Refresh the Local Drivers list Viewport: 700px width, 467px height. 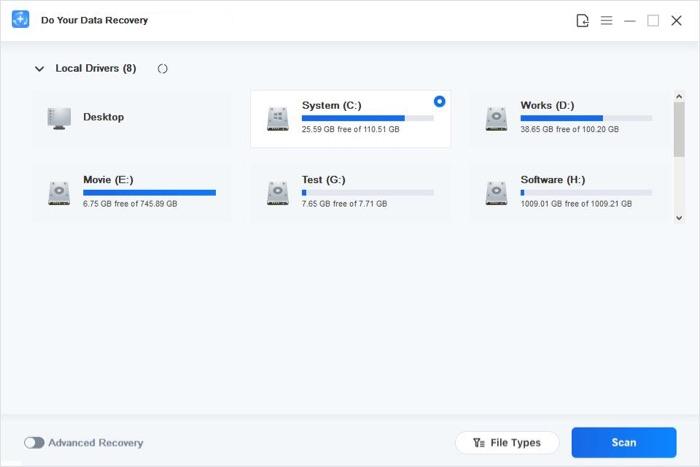162,69
